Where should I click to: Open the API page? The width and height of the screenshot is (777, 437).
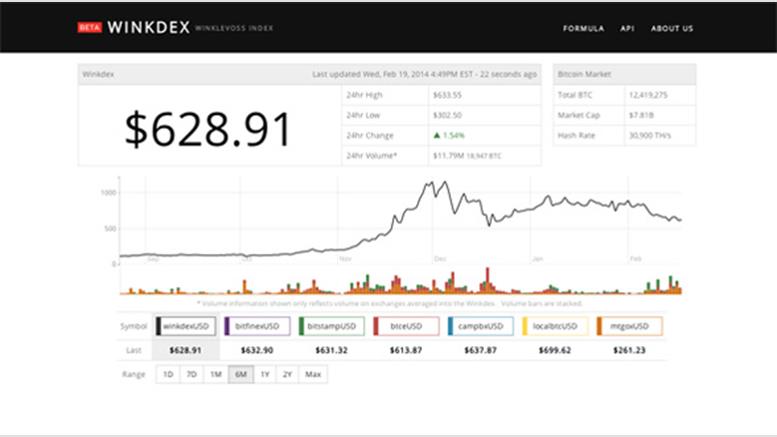627,28
